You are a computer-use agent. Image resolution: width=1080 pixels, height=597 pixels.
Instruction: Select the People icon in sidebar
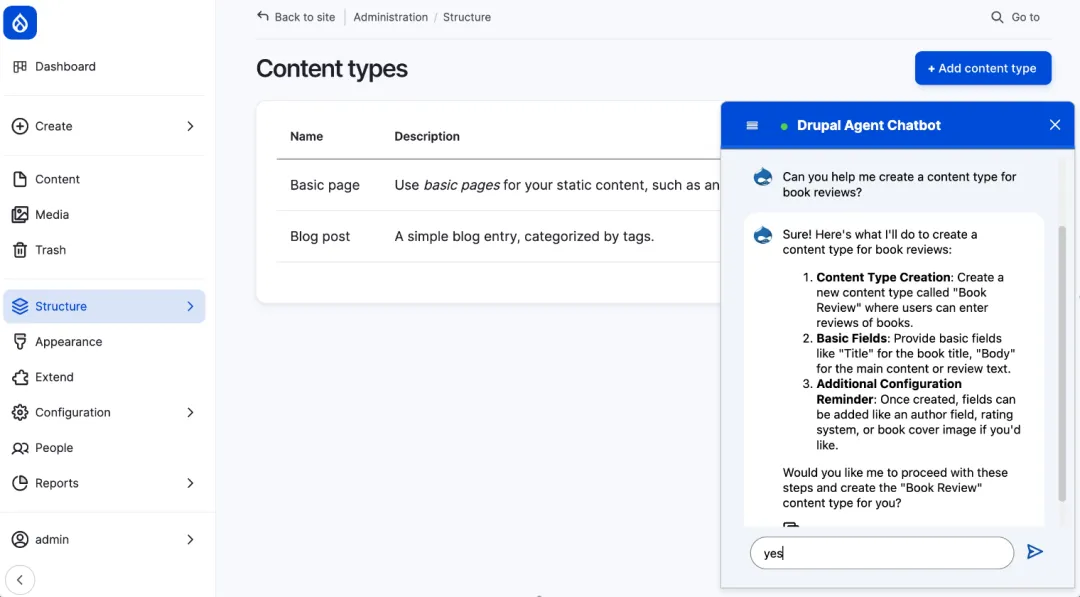coord(20,447)
